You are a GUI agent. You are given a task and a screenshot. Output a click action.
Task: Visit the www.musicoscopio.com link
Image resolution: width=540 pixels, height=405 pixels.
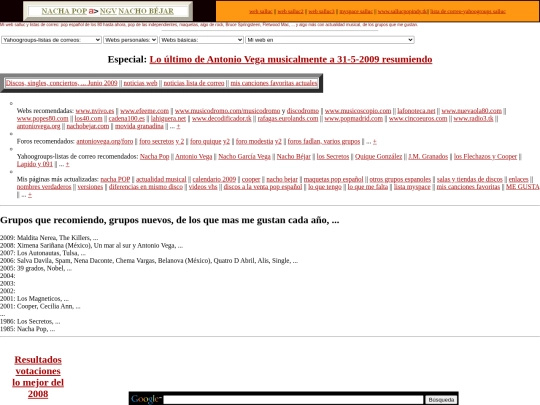click(x=358, y=111)
